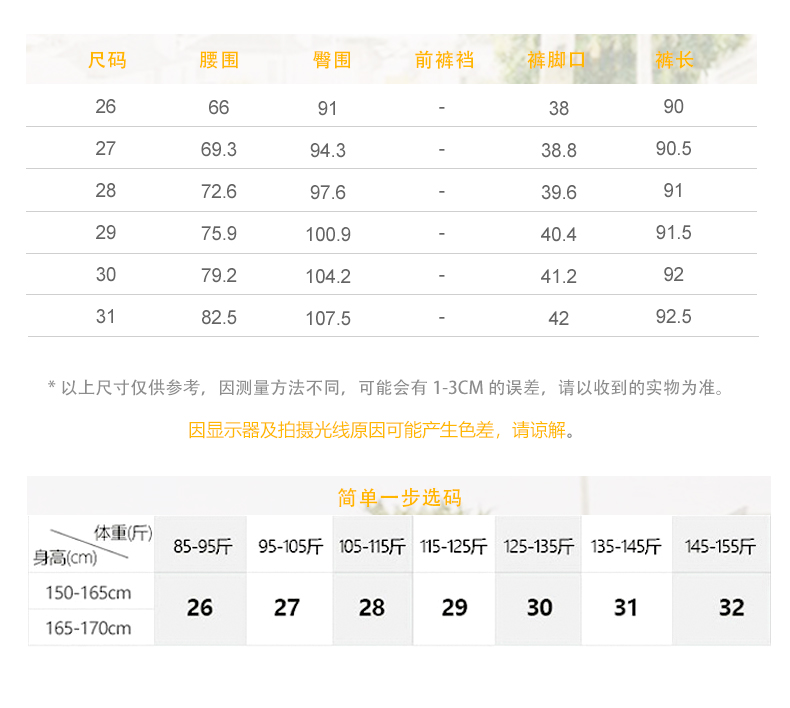This screenshot has height=708, width=790.
Task: Click hem value 41.2
Action: (559, 277)
